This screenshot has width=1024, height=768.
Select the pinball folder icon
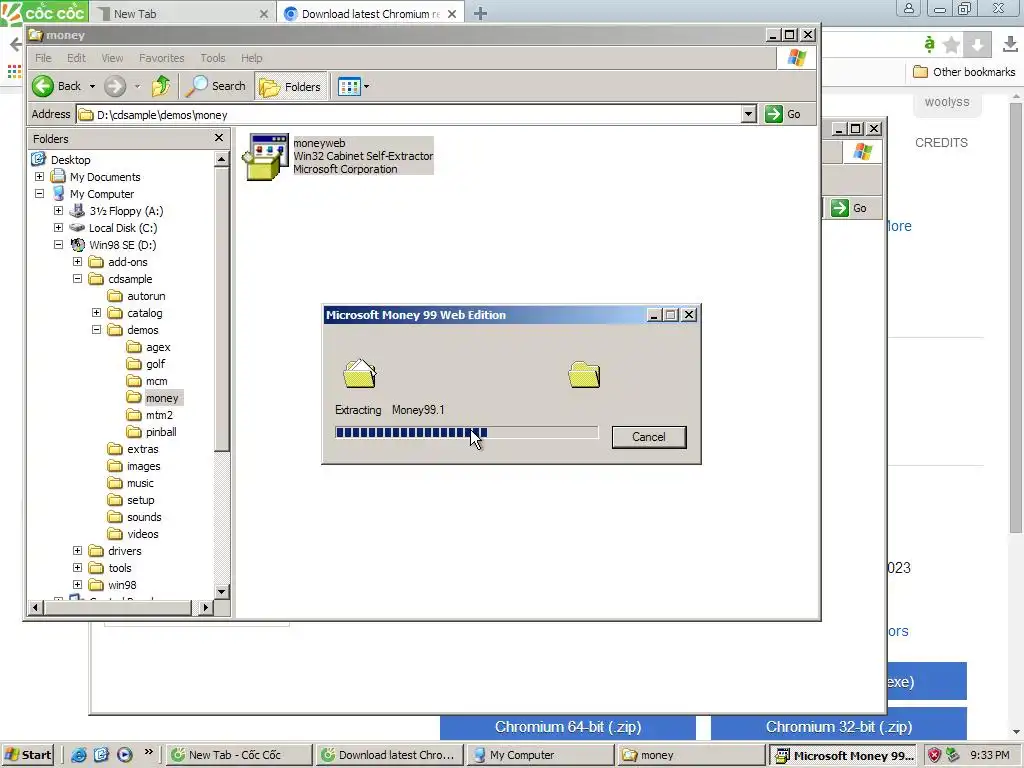tap(134, 432)
